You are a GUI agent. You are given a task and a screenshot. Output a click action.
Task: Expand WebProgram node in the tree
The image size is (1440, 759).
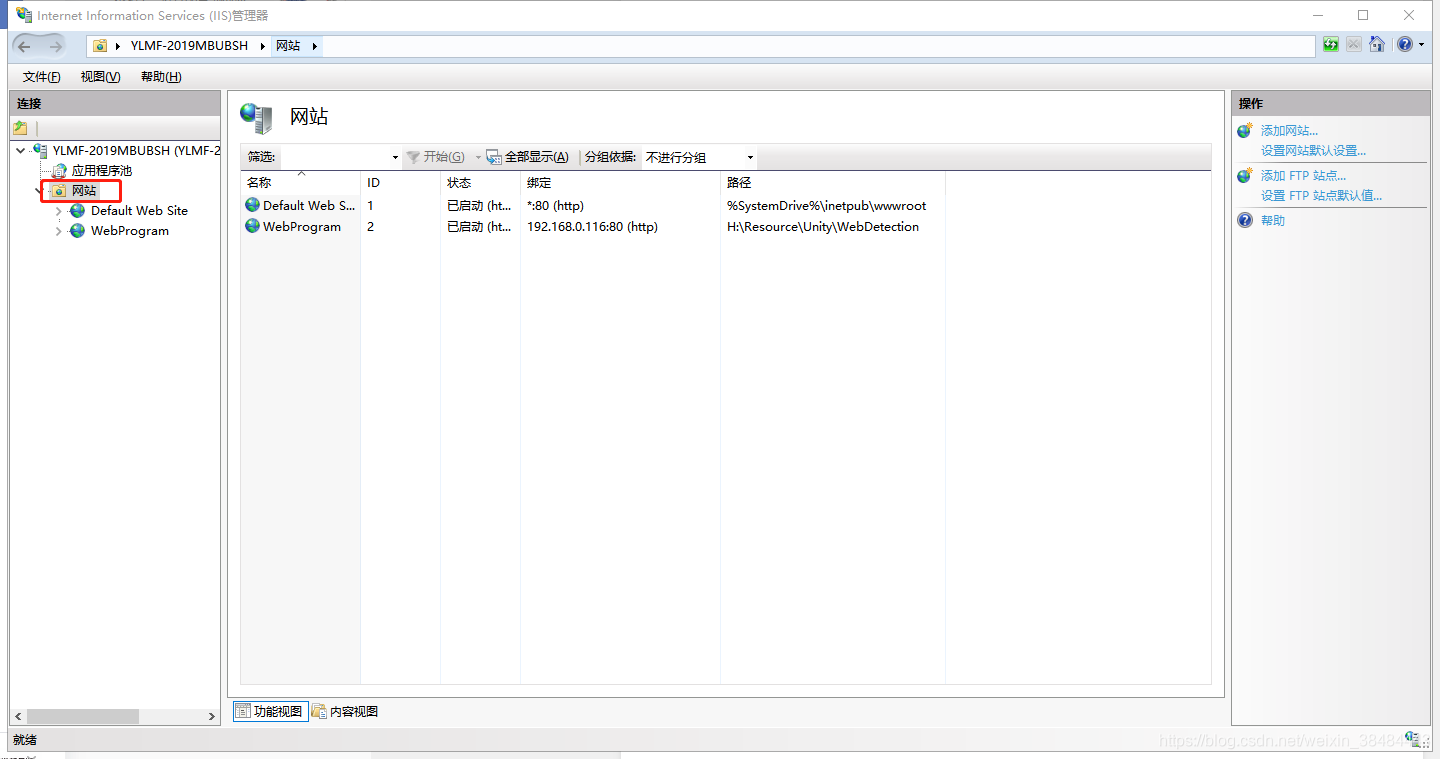coord(59,231)
